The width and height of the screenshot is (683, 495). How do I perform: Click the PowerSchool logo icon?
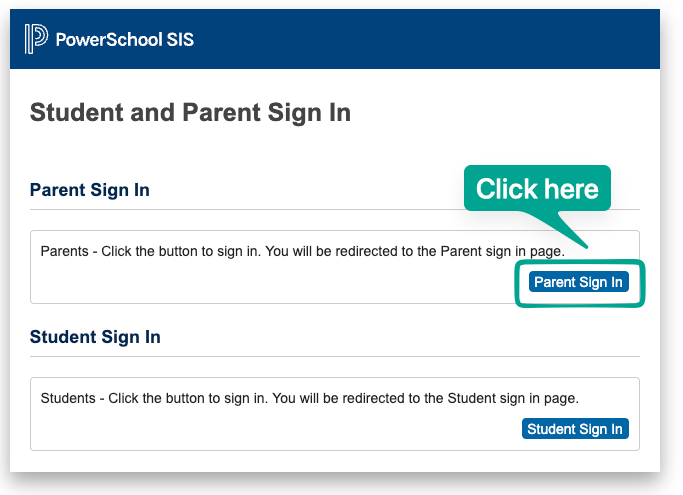click(36, 39)
